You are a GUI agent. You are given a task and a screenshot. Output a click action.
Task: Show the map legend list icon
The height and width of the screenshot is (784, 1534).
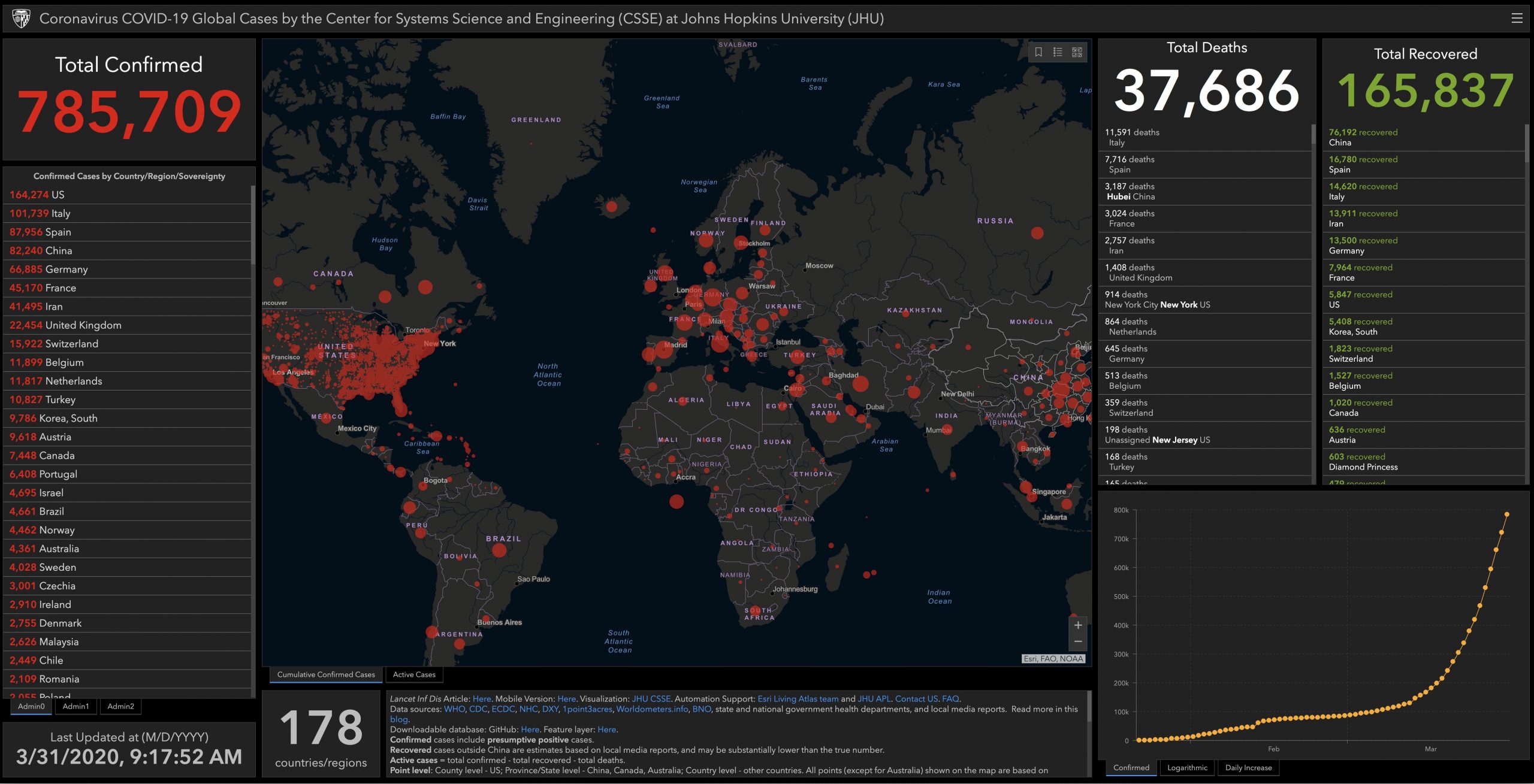pyautogui.click(x=1058, y=52)
